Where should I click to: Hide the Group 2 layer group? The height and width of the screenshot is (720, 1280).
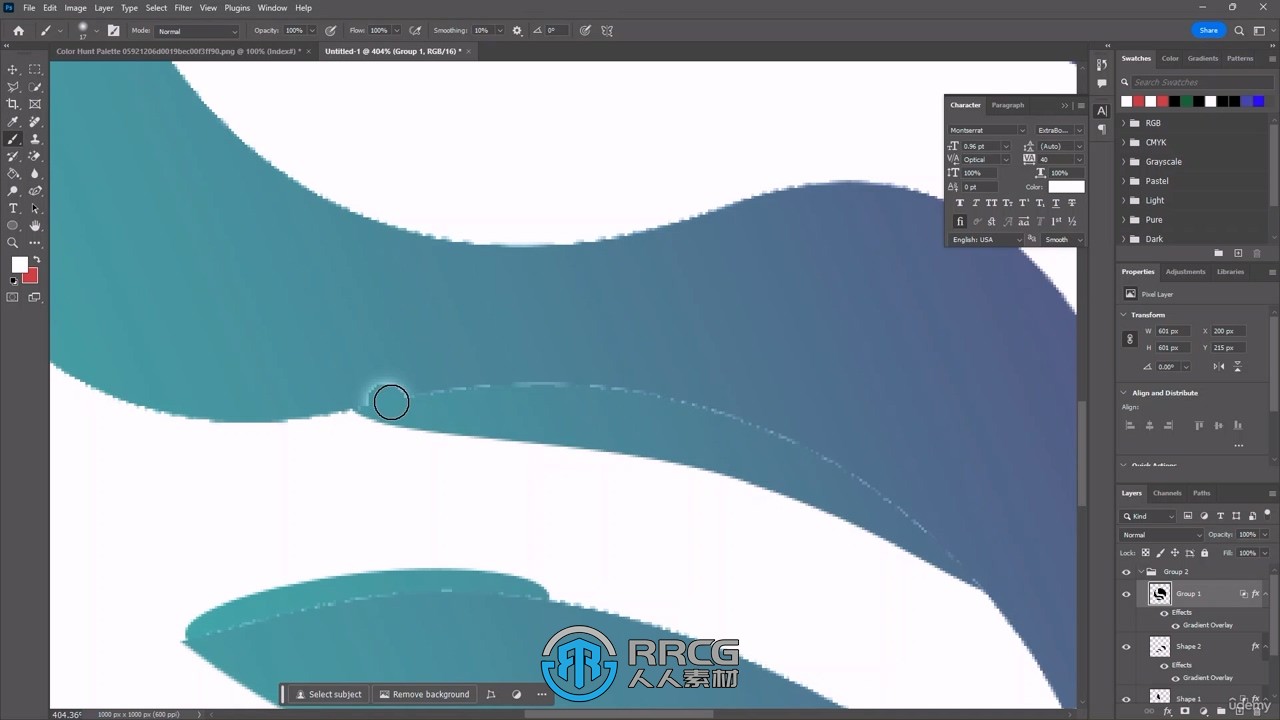[1126, 572]
